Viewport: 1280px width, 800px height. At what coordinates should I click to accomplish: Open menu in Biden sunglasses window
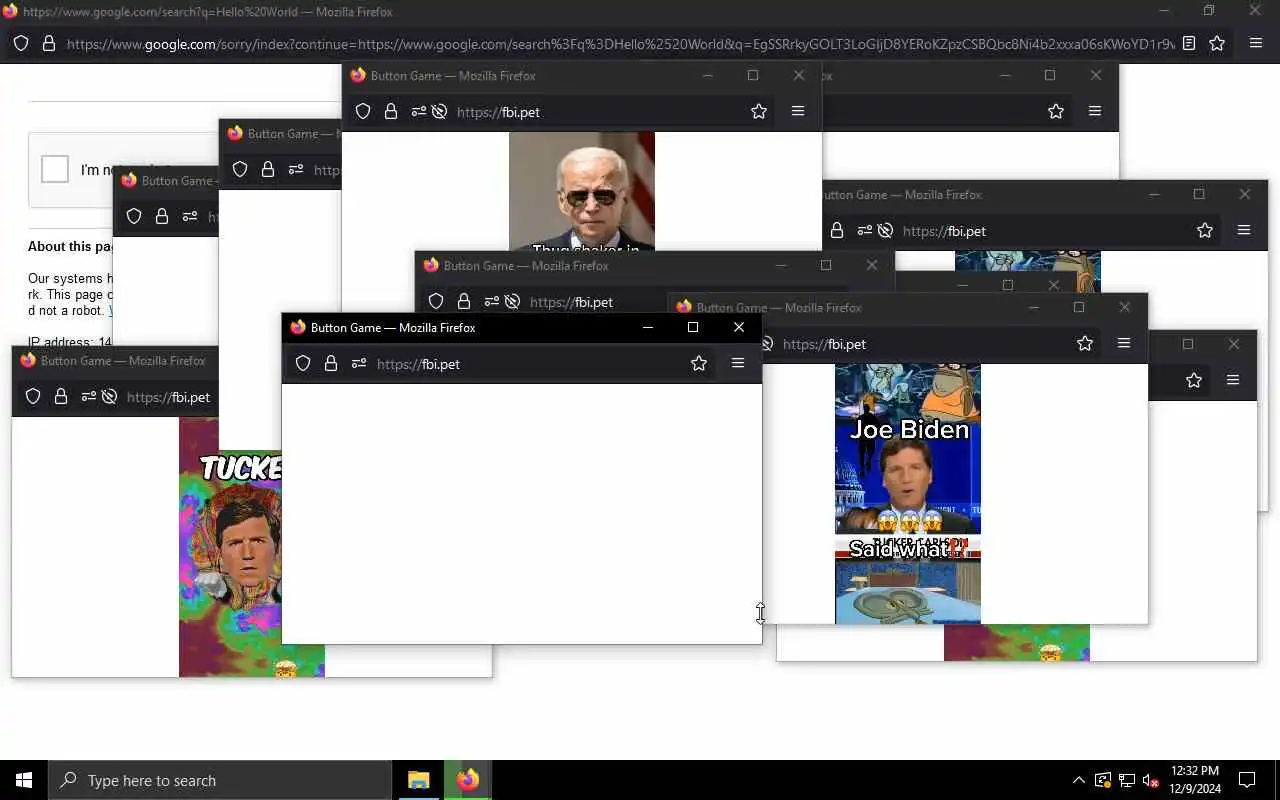pyautogui.click(x=798, y=112)
